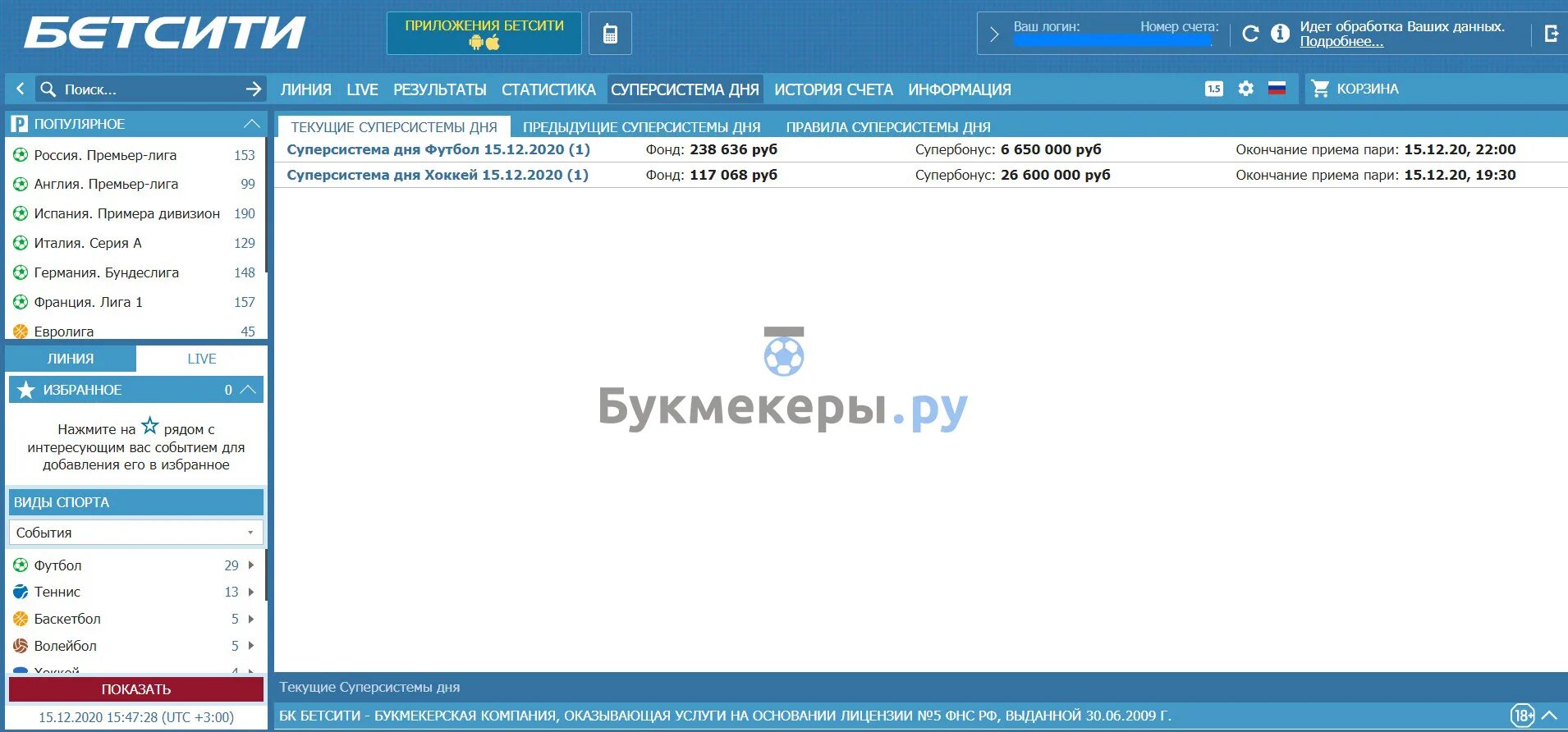This screenshot has height=732, width=1568.
Task: Click the 18+ age badge
Action: click(1522, 716)
